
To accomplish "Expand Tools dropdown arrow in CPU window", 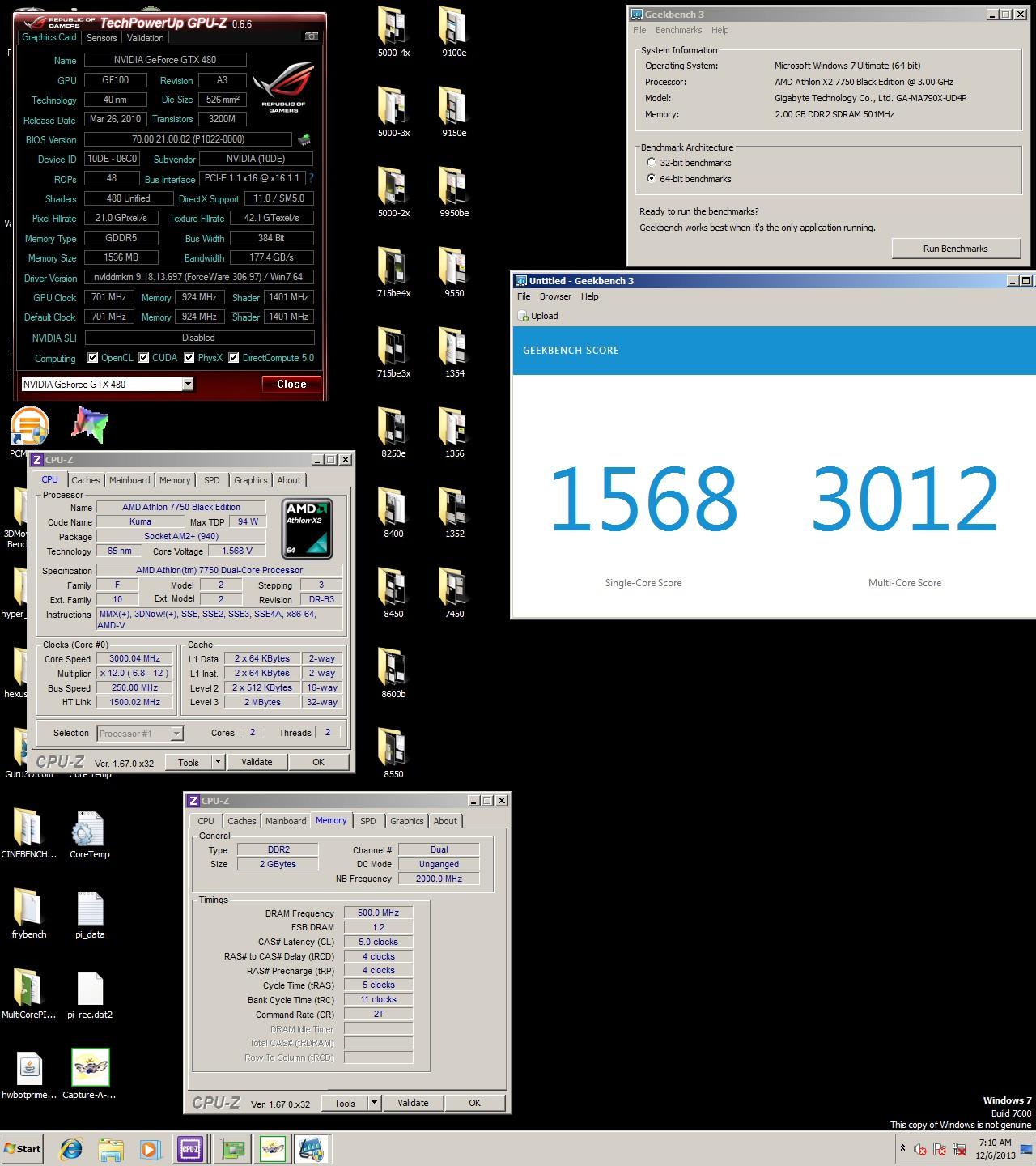I will [217, 762].
